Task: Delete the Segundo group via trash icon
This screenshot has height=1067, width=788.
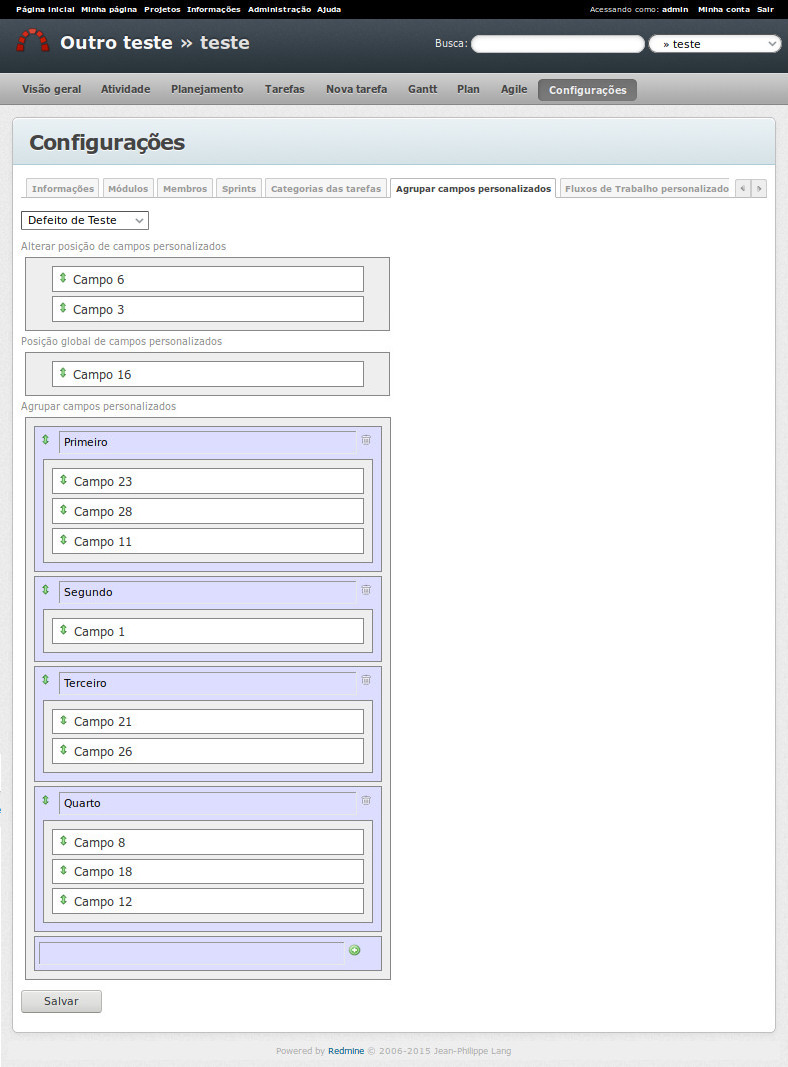Action: [x=366, y=590]
